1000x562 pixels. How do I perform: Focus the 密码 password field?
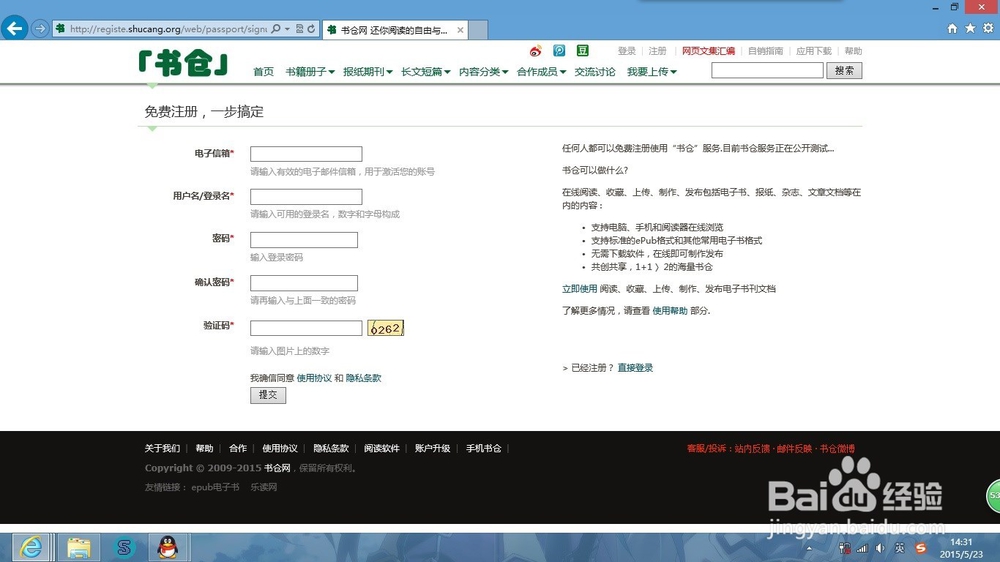(x=304, y=240)
